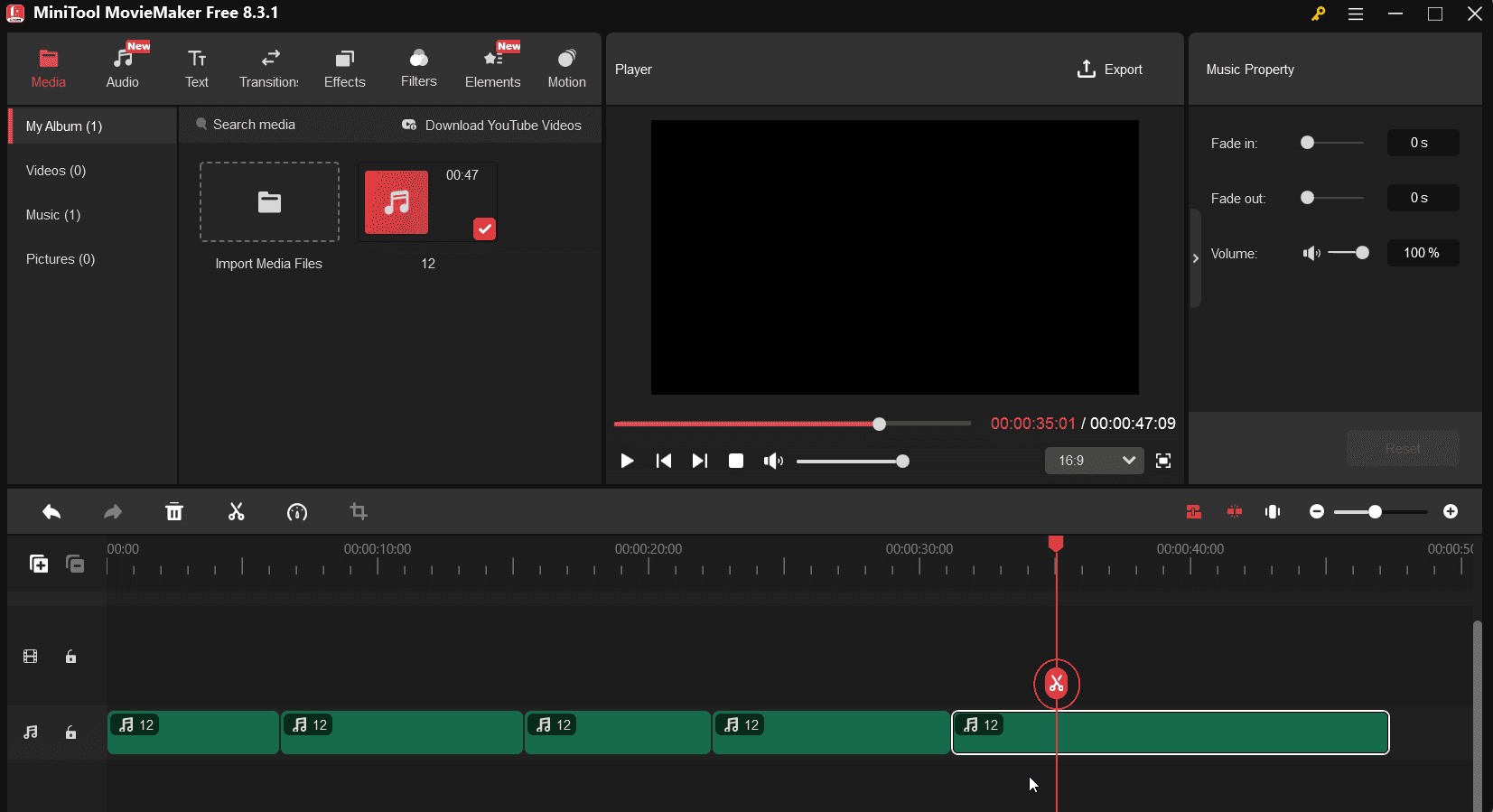The image size is (1493, 812).
Task: Select the 12 music thumbnail in media
Action: 397,202
